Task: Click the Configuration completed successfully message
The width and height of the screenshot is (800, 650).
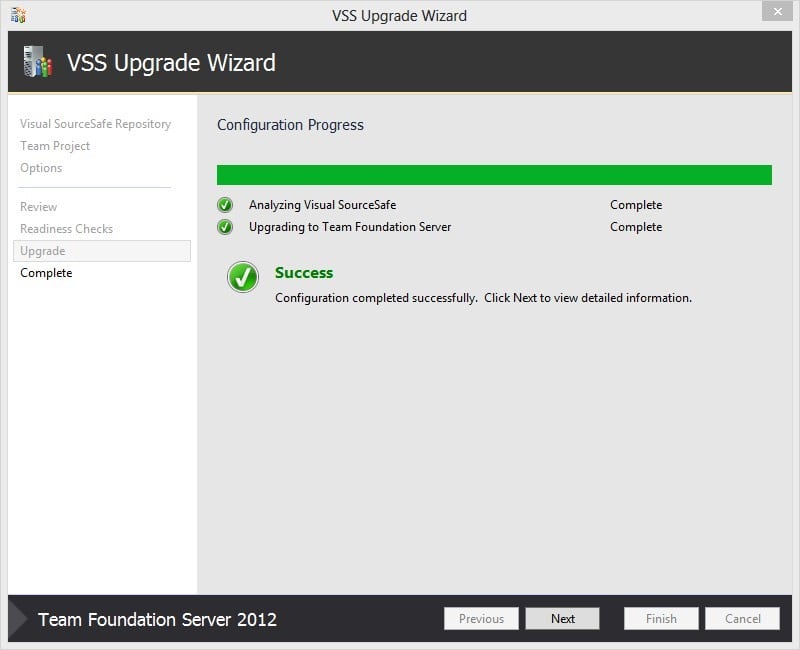Action: point(483,298)
